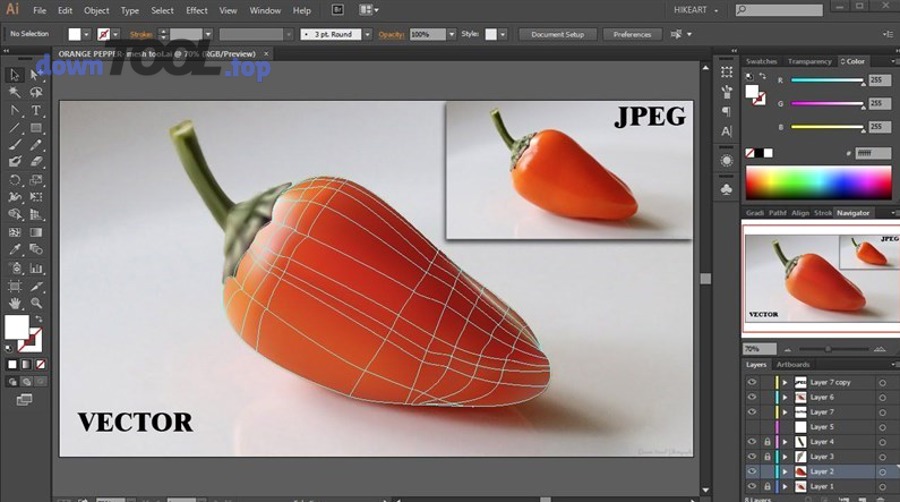
Task: Select the Line Segment tool
Action: coord(14,128)
